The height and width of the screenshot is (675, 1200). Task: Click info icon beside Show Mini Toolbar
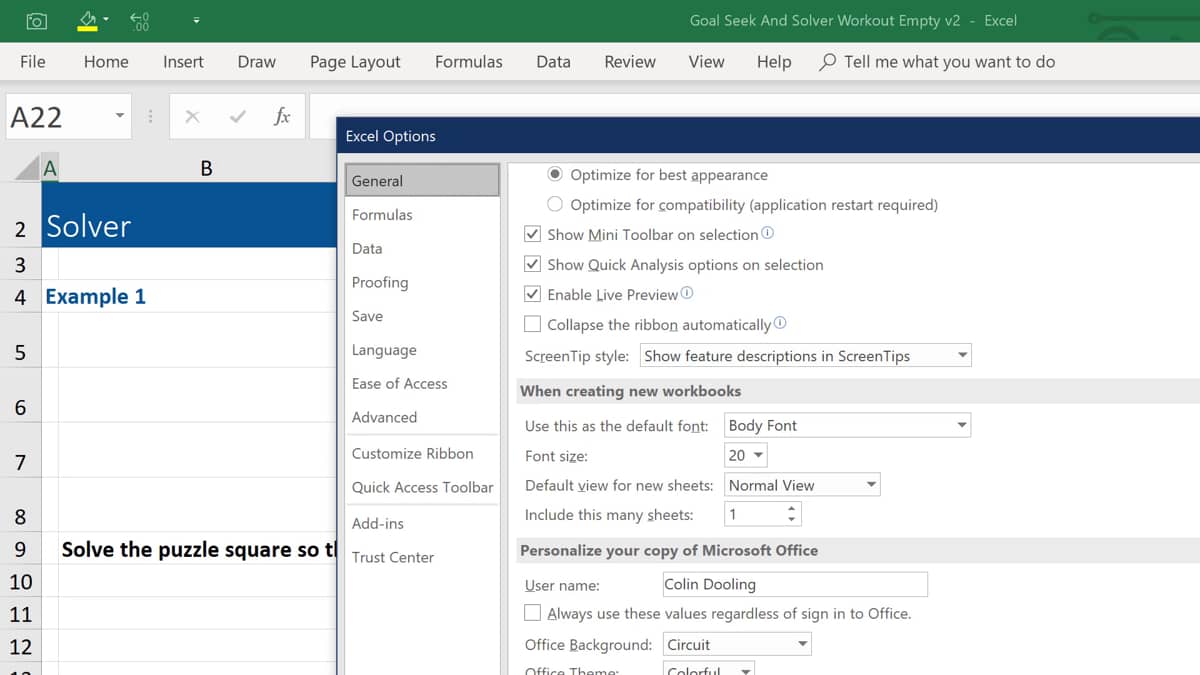(x=767, y=233)
